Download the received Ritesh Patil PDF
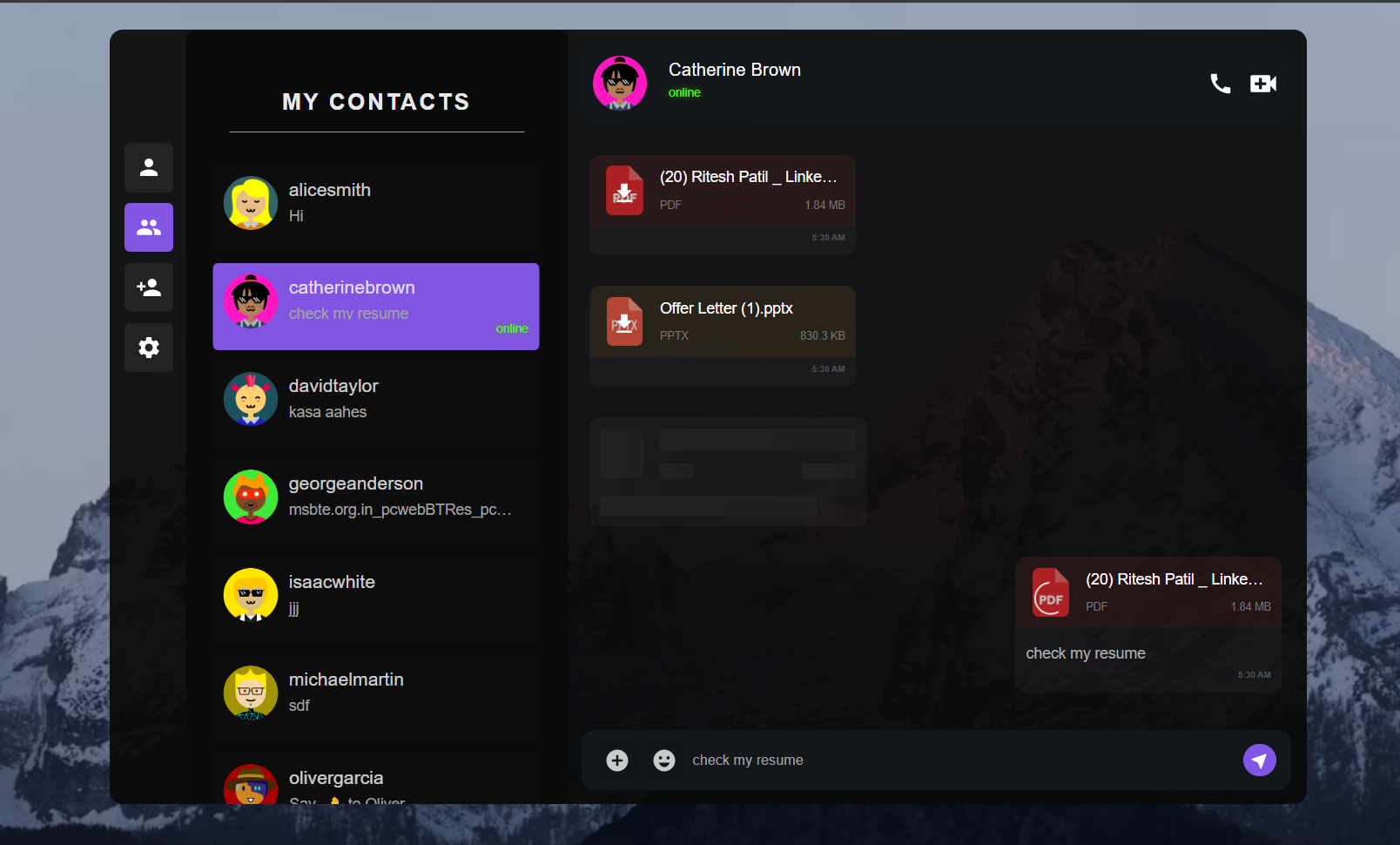The height and width of the screenshot is (845, 1400). click(x=624, y=191)
